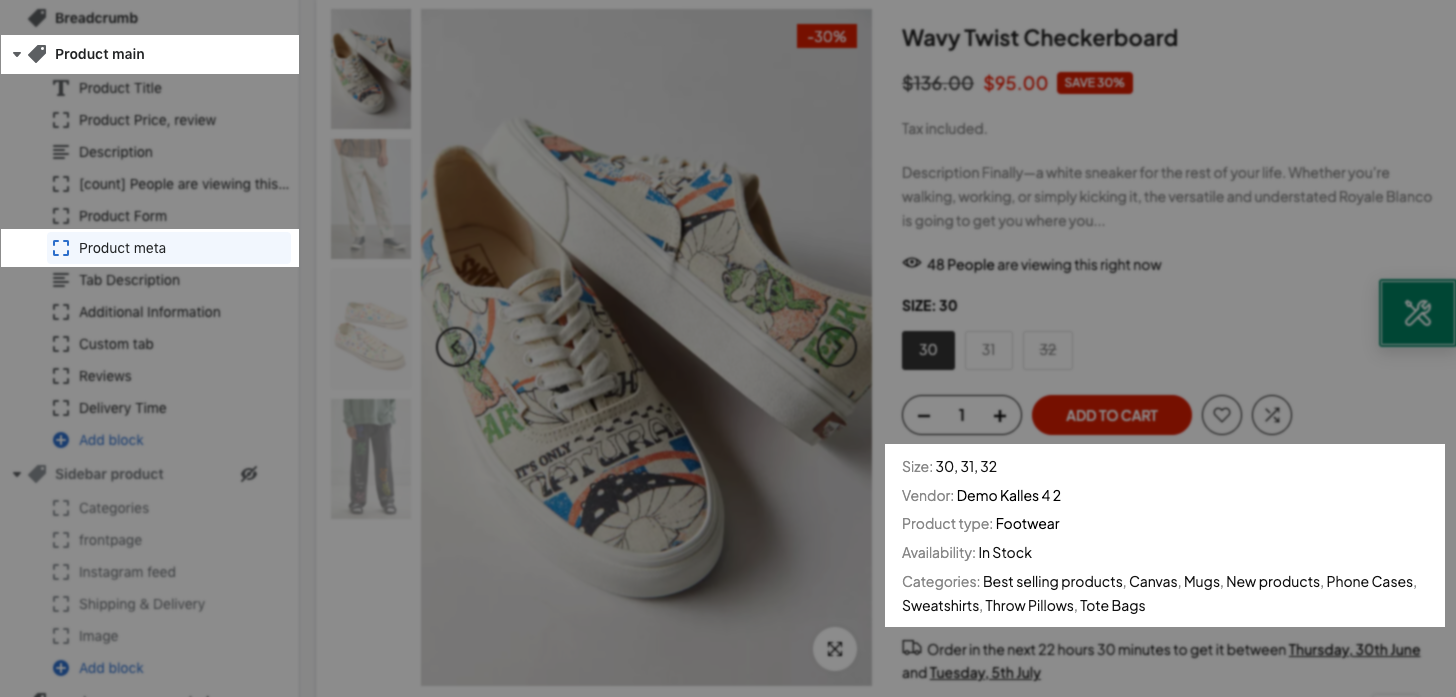Collapse the Product main section
Image resolution: width=1456 pixels, height=697 pixels.
pyautogui.click(x=17, y=54)
